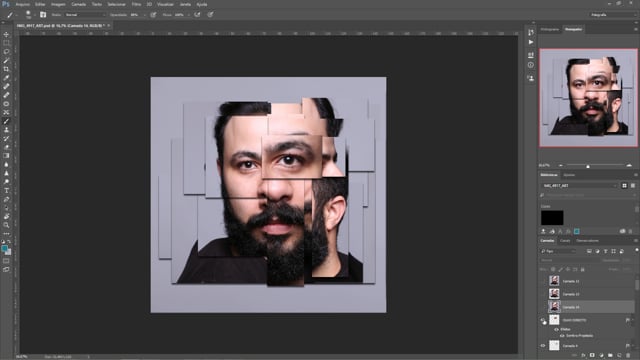Screen dimensions: 640x360
Task: Switch library to grid view
Action: click(624, 186)
